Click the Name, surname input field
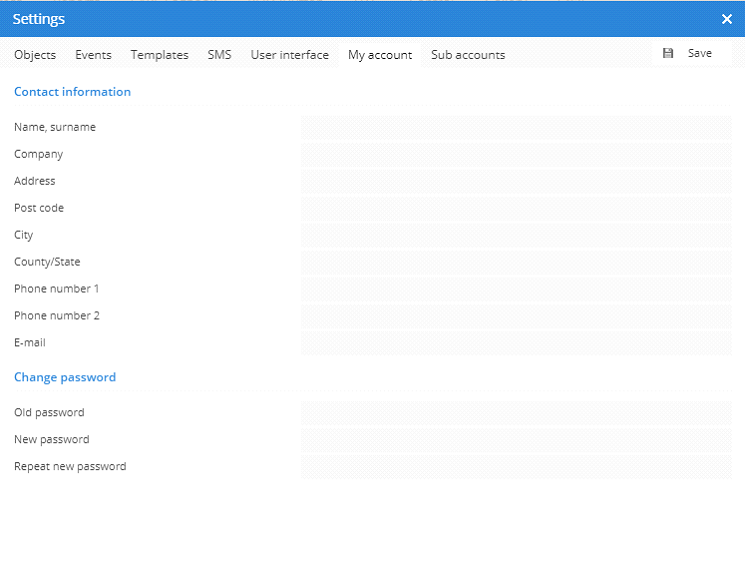745x580 pixels. click(x=516, y=128)
